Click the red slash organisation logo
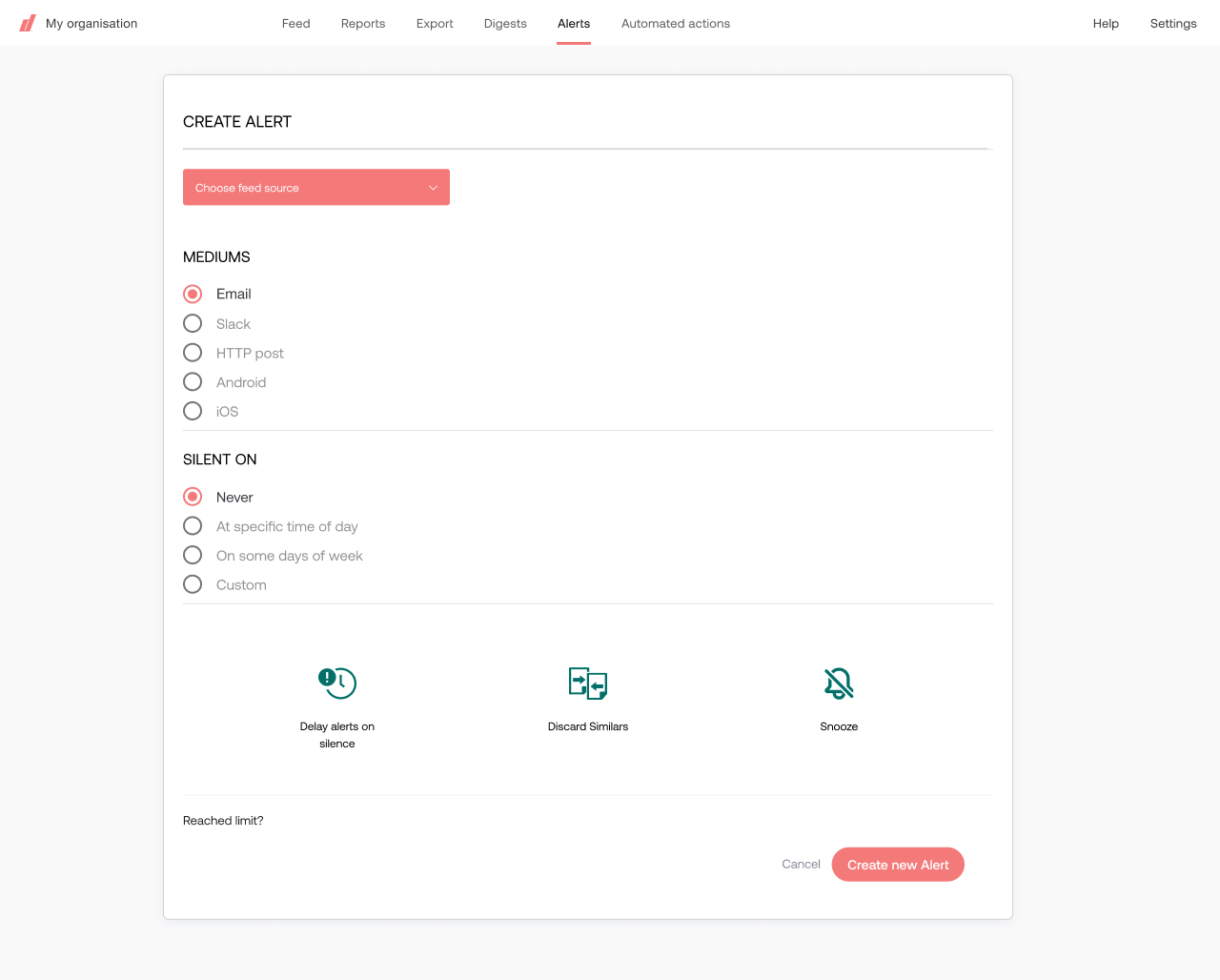Screen dimensions: 1220x980 pyautogui.click(x=28, y=23)
